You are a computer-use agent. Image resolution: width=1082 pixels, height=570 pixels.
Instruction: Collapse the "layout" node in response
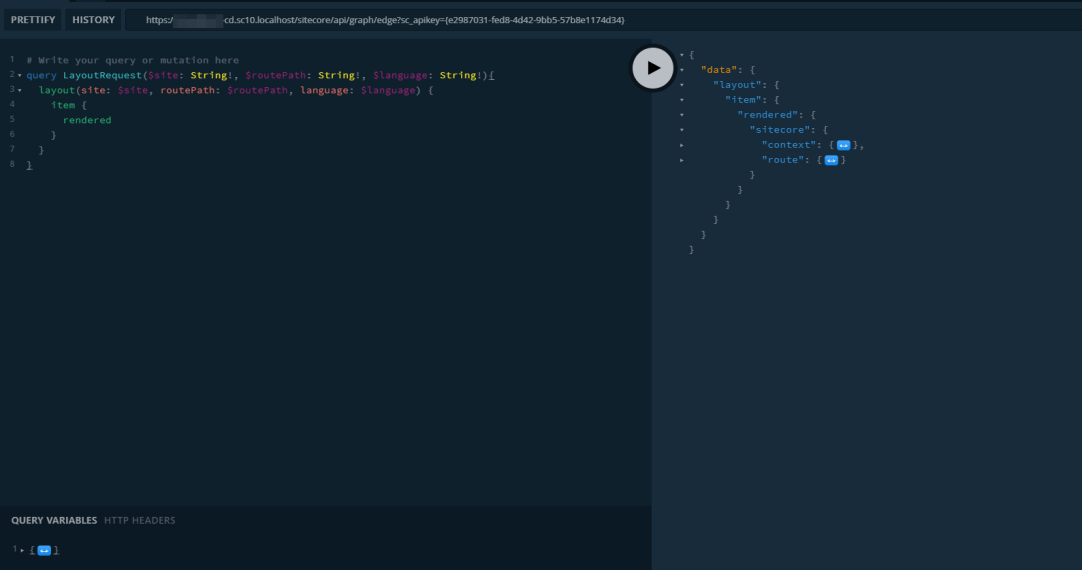[681, 85]
